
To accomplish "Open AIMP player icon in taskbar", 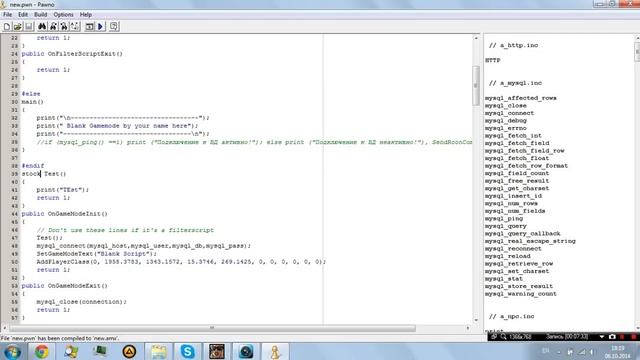I will pos(129,351).
